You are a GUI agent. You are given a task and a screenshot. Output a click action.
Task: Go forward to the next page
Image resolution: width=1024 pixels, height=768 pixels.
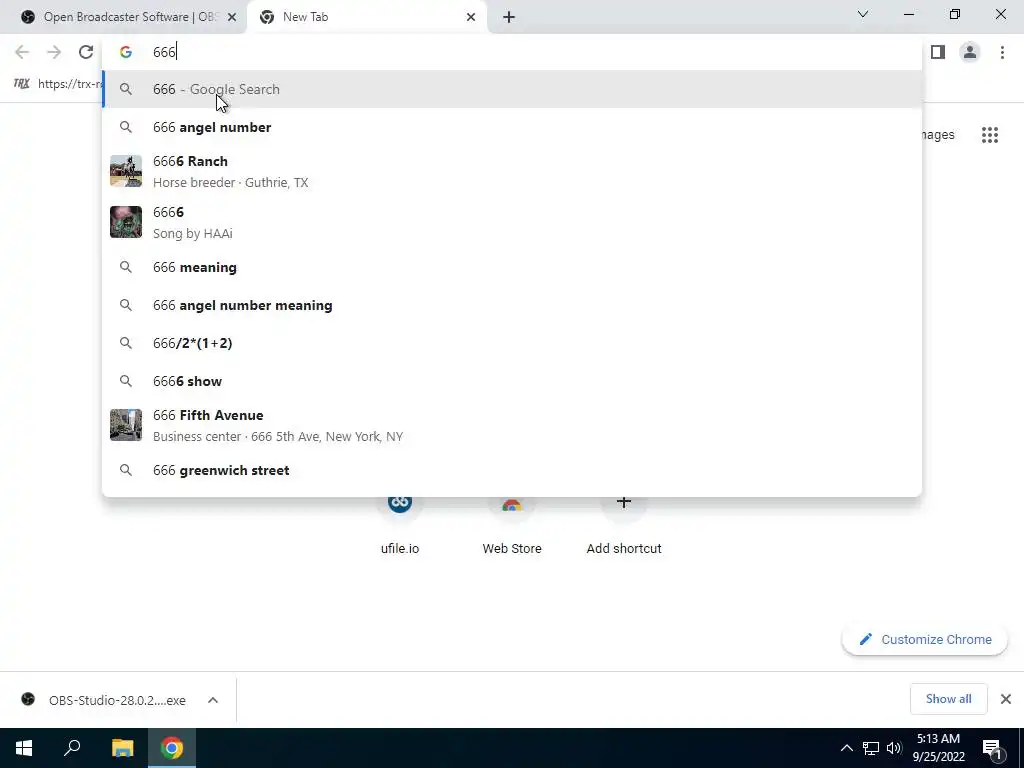[54, 52]
